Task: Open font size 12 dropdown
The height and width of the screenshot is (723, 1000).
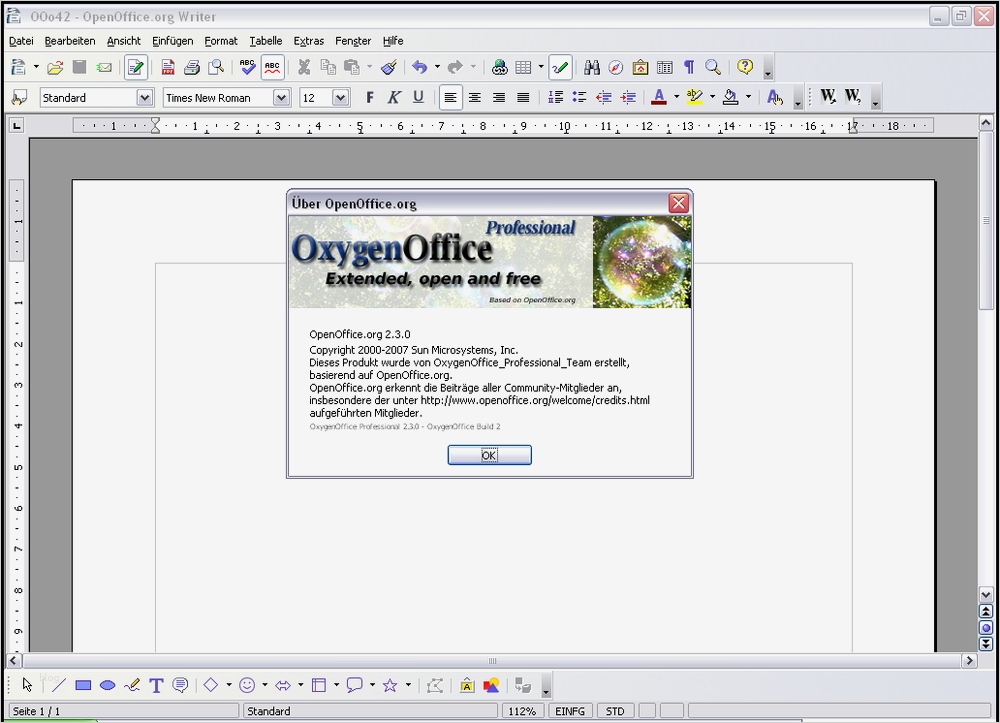Action: click(341, 98)
